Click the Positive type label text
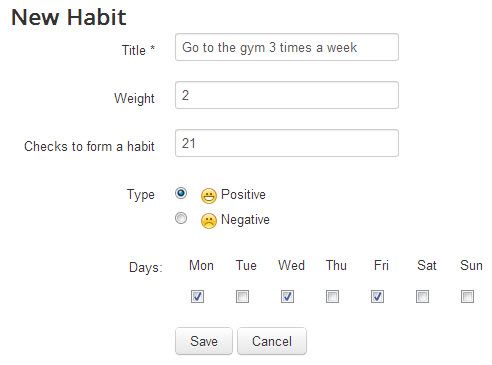The image size is (492, 365). [243, 195]
